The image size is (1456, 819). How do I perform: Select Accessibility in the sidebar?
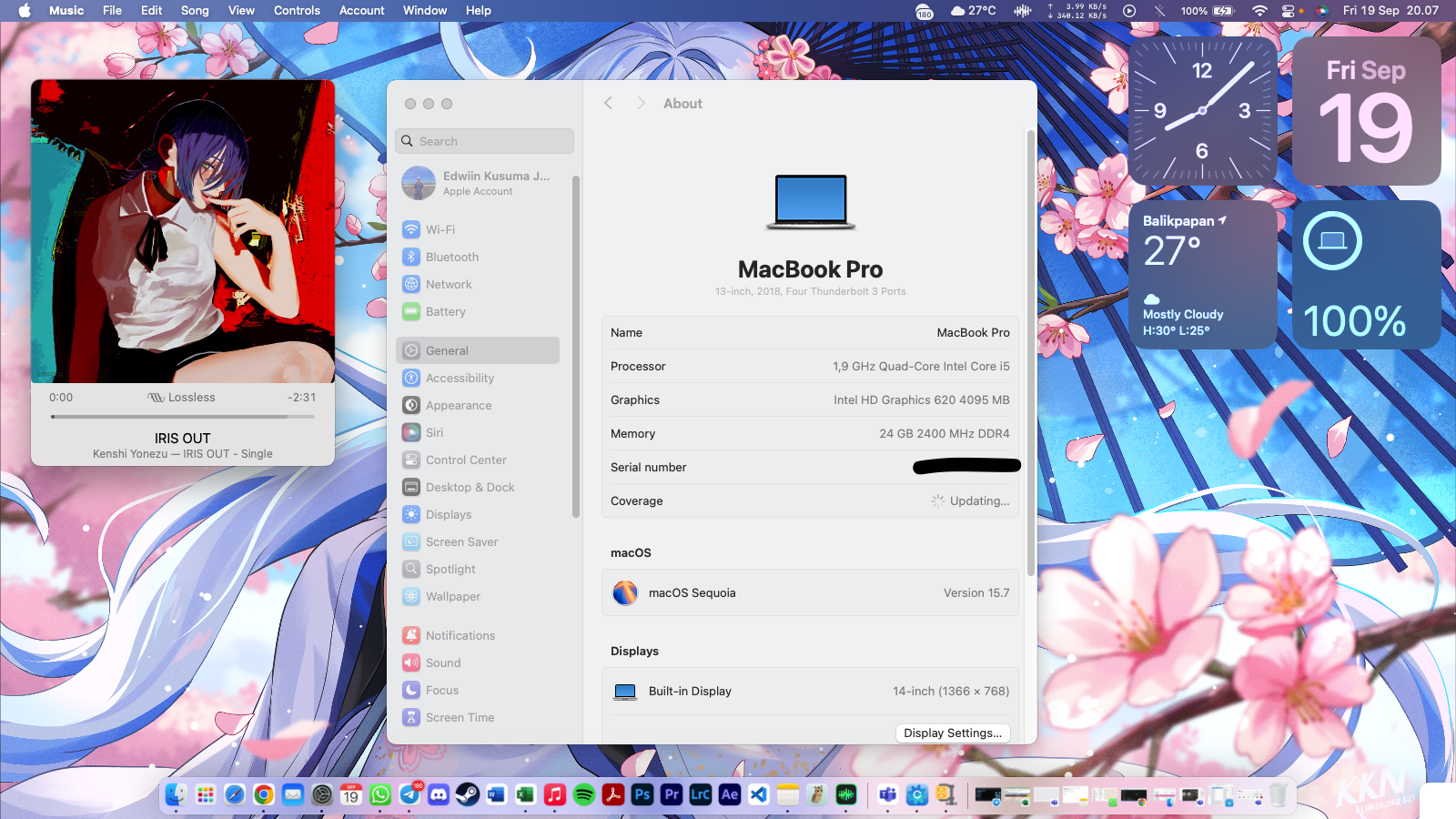478,378
